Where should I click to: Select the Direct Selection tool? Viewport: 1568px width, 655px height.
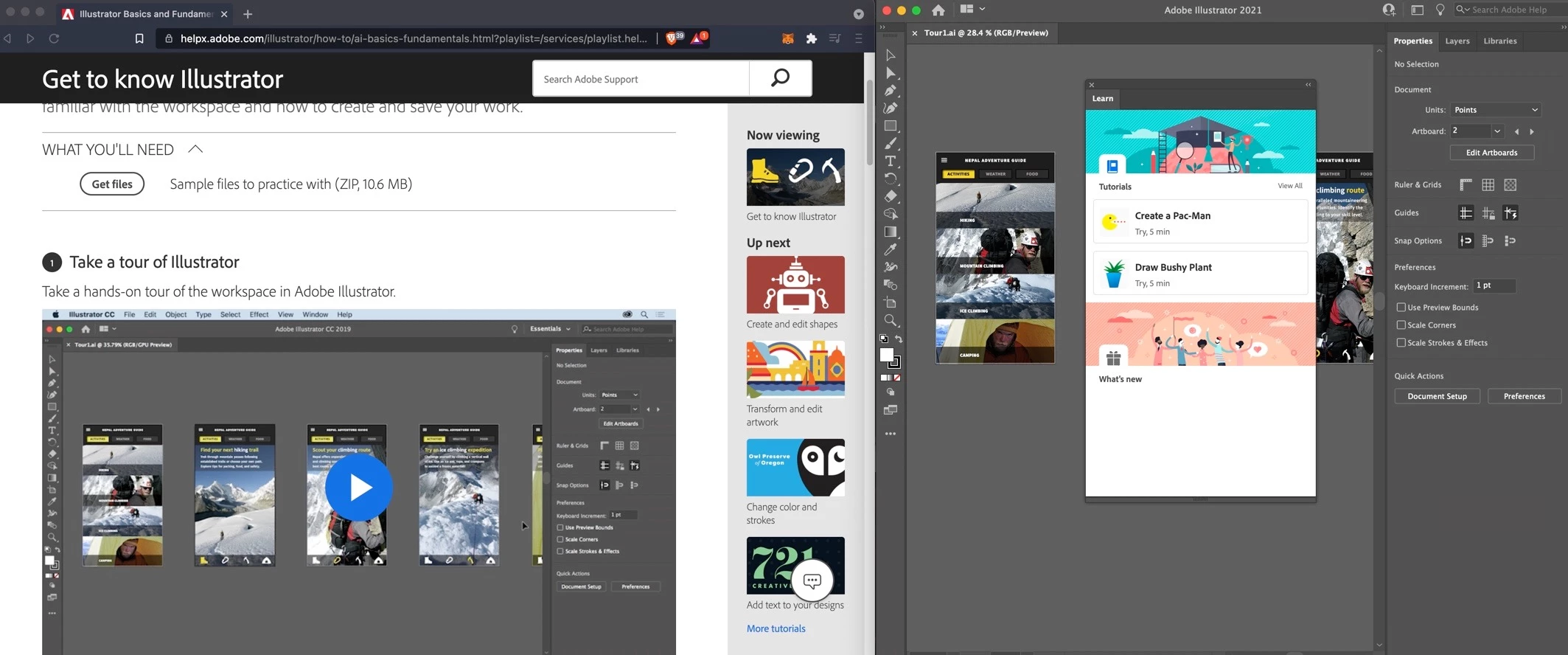891,73
